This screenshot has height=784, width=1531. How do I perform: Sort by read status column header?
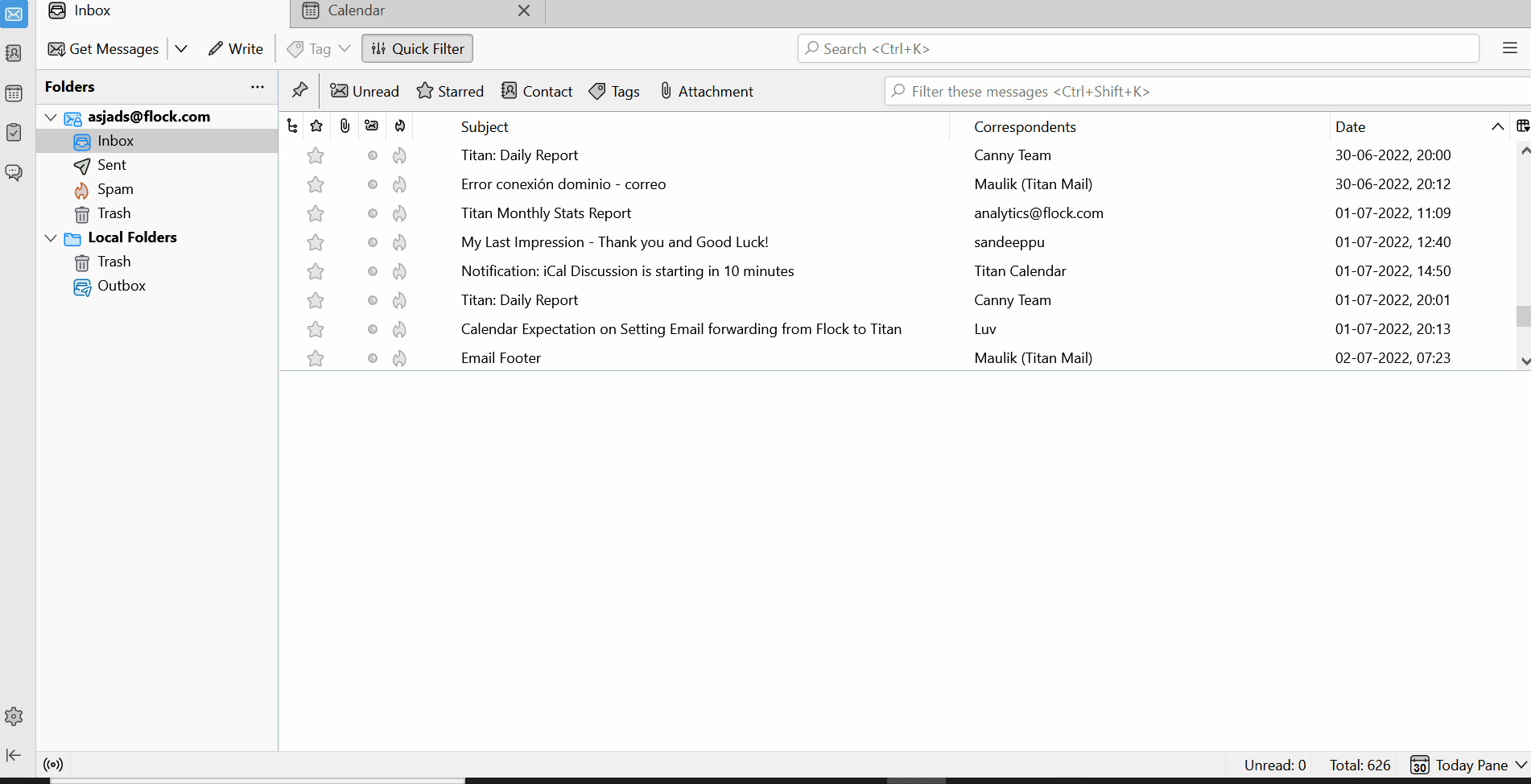point(371,126)
